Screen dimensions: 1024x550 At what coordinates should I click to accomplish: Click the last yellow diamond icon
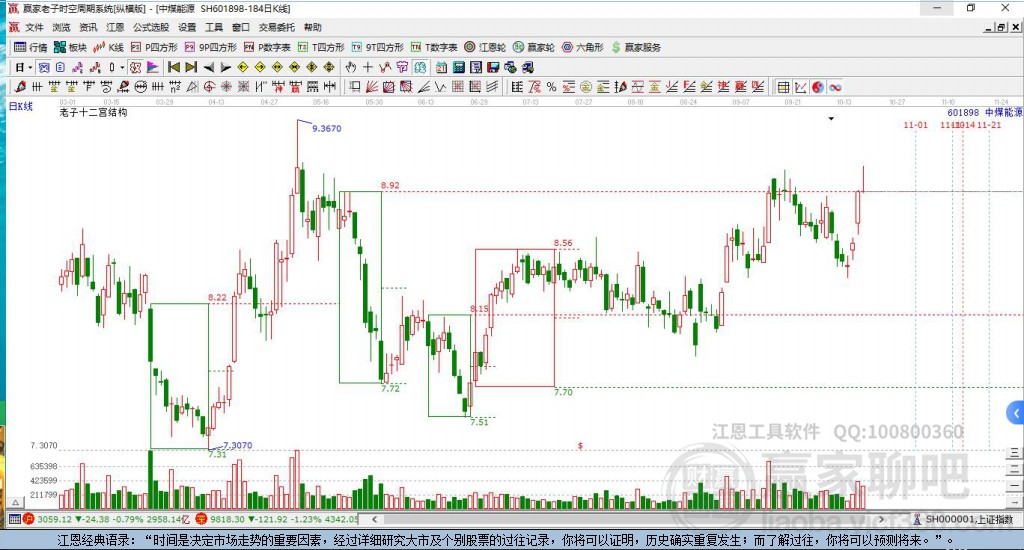pyautogui.click(x=329, y=67)
